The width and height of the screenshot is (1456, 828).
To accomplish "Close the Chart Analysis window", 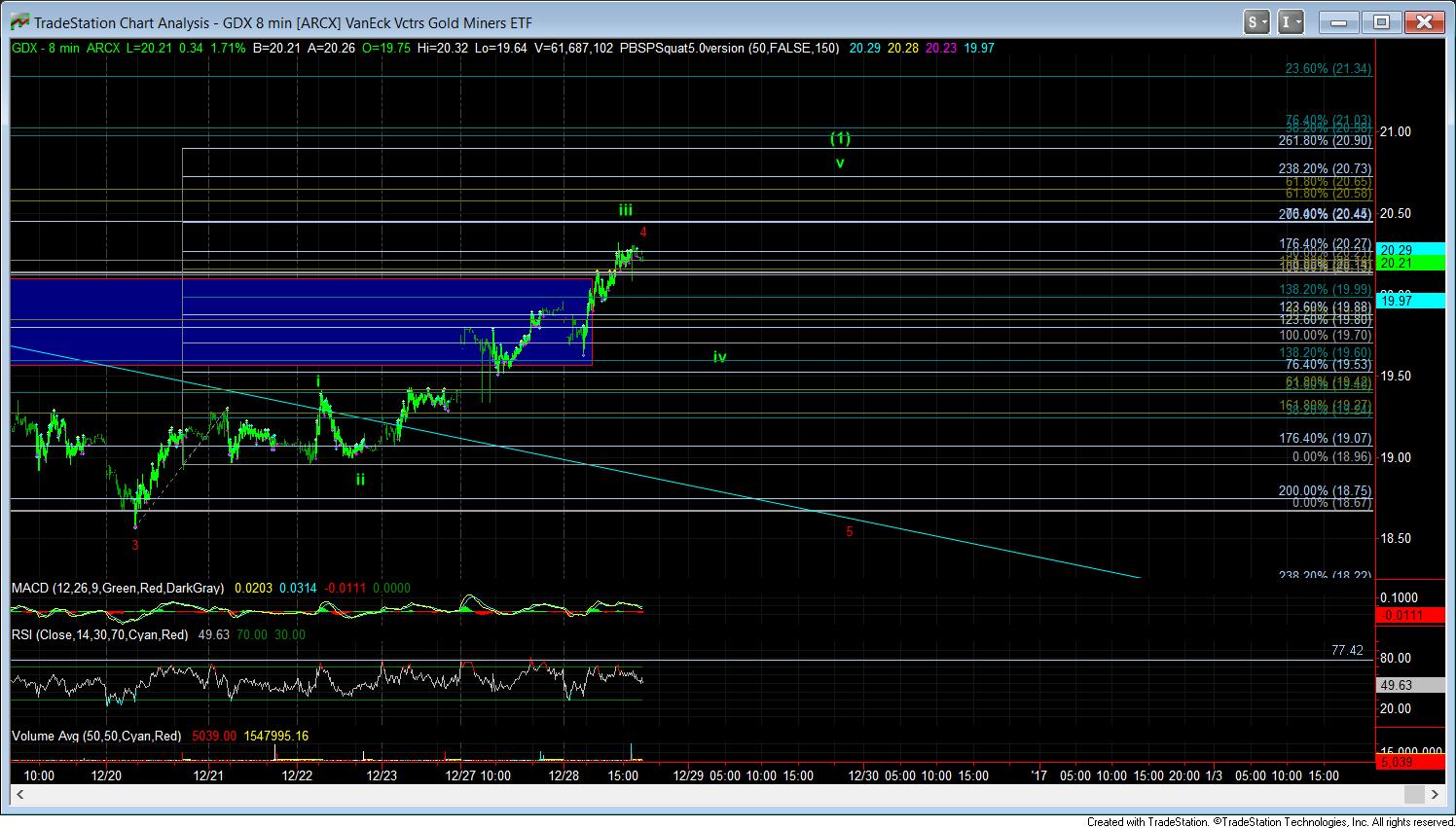I will point(1424,21).
